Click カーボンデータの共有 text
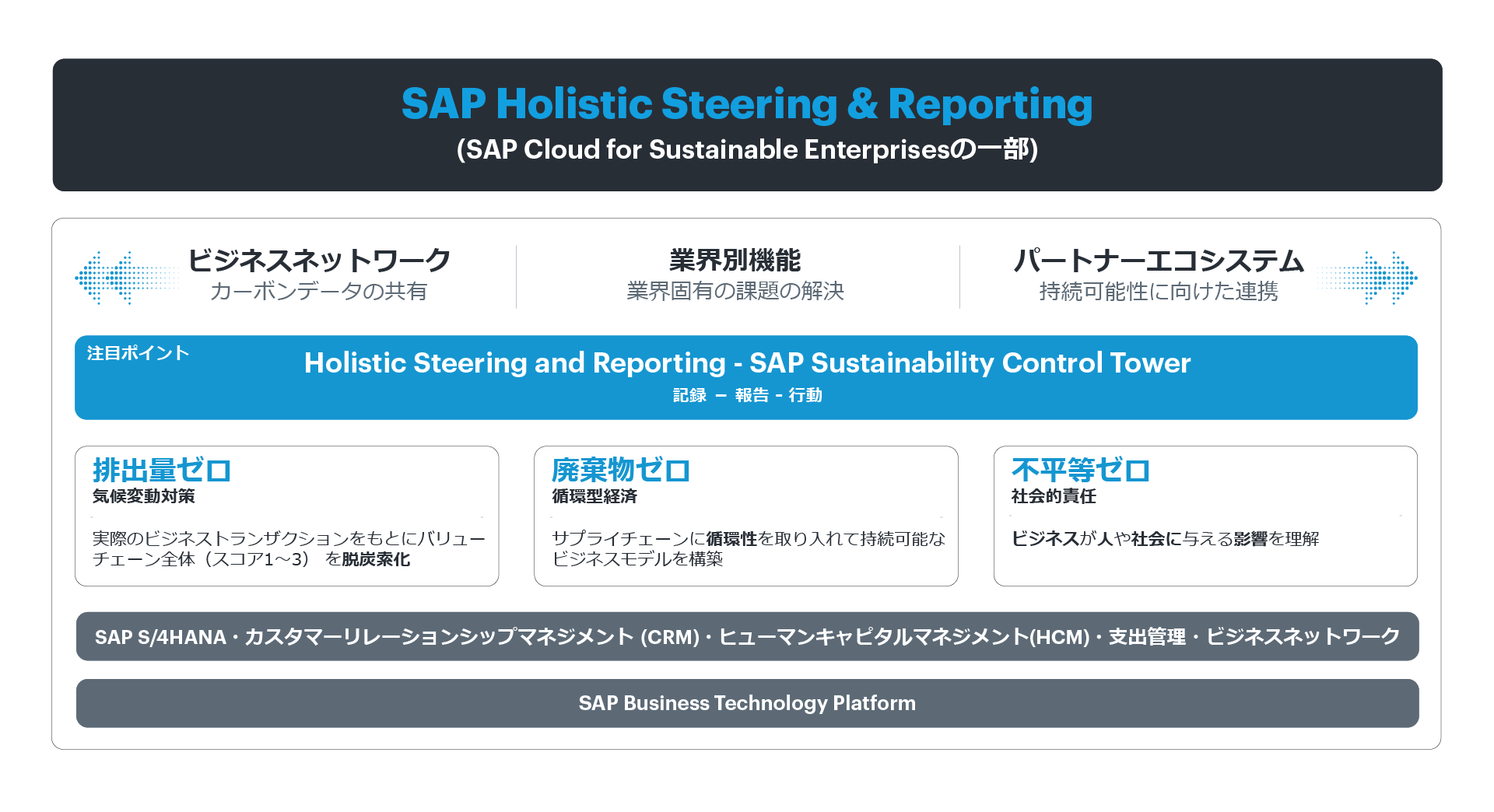 319,291
